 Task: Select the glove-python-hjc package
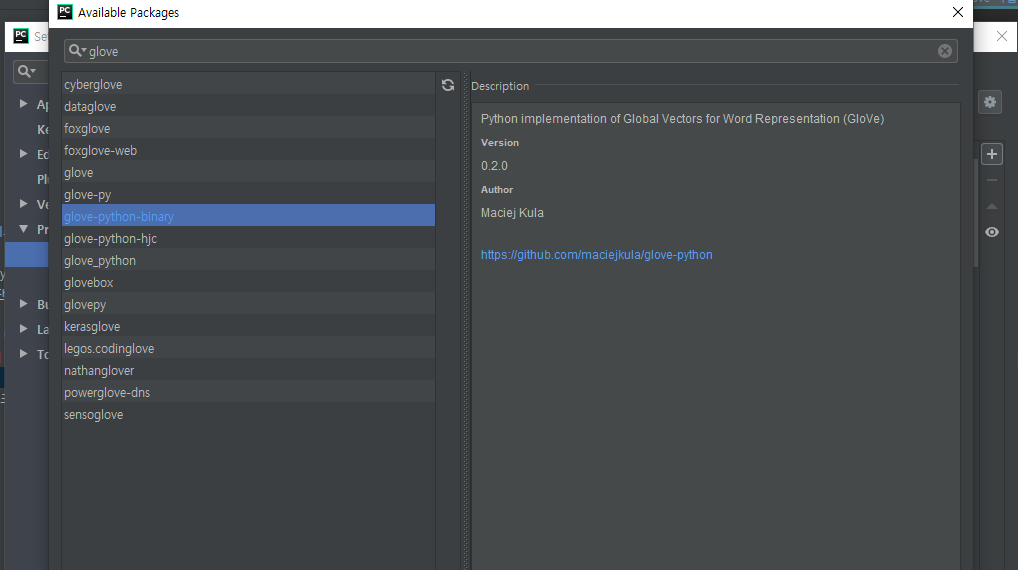[x=249, y=238]
